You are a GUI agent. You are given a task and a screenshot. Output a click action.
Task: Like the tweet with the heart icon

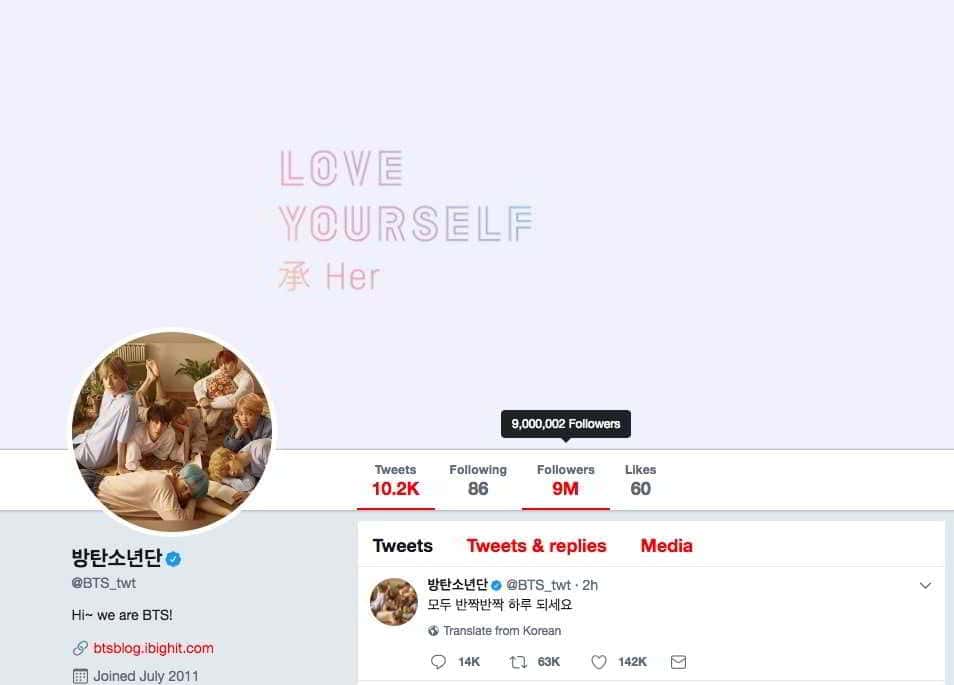(x=599, y=662)
